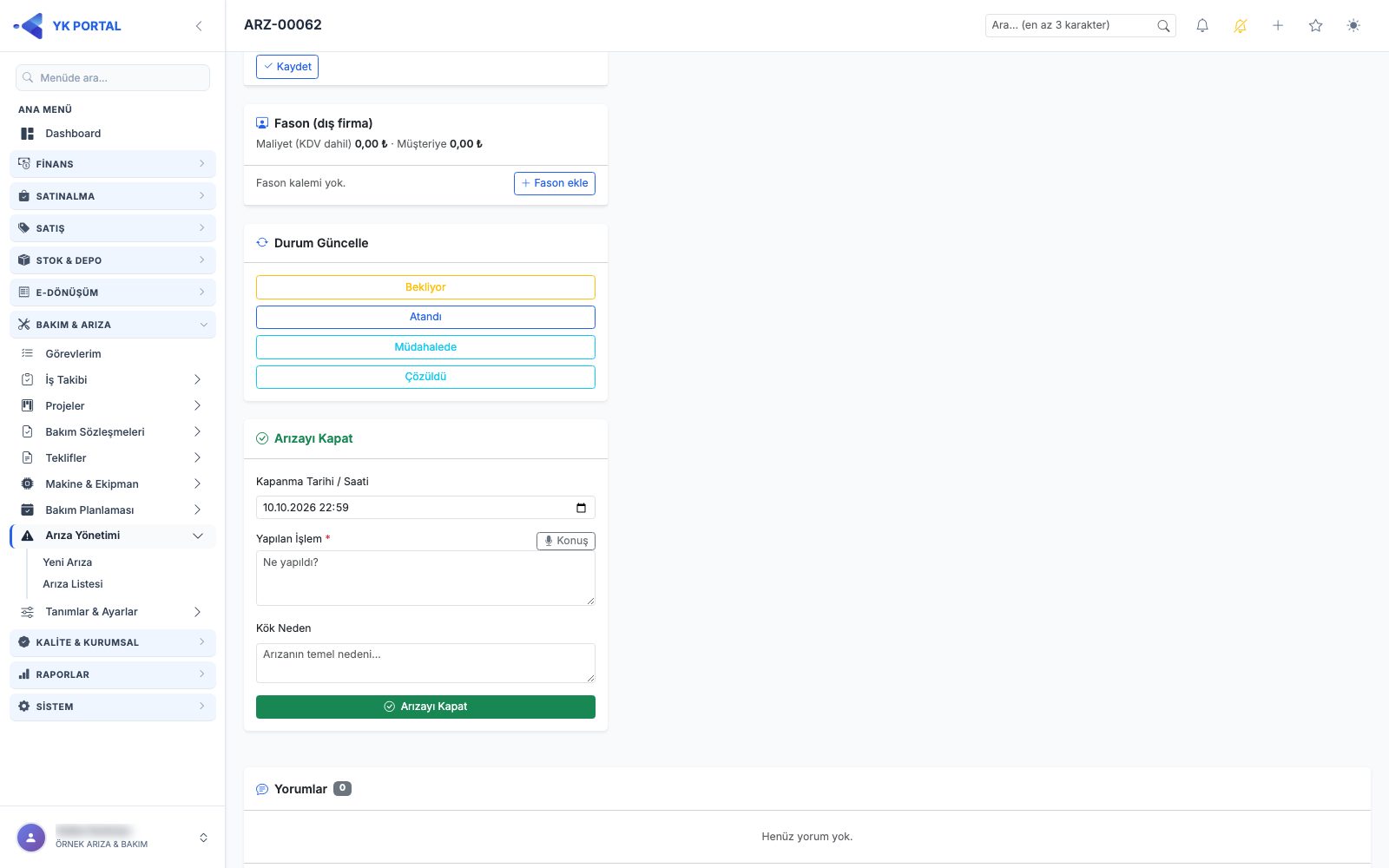
Task: Click the Fason ekle button
Action: point(555,183)
